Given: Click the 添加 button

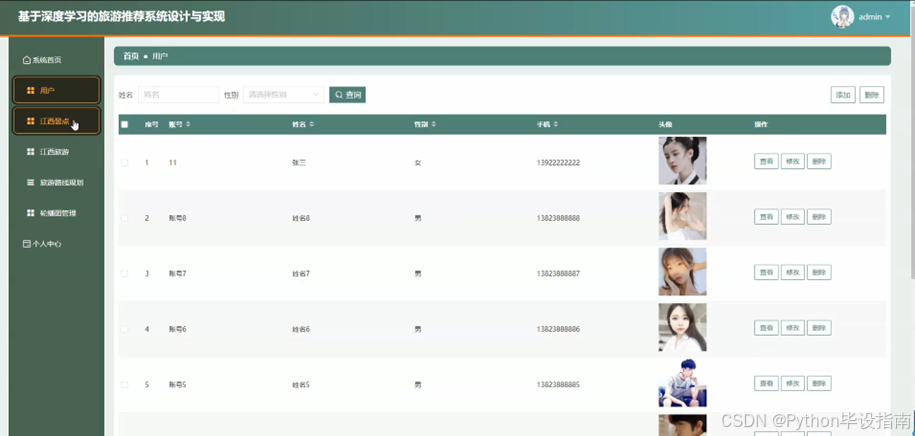Looking at the screenshot, I should coord(843,95).
